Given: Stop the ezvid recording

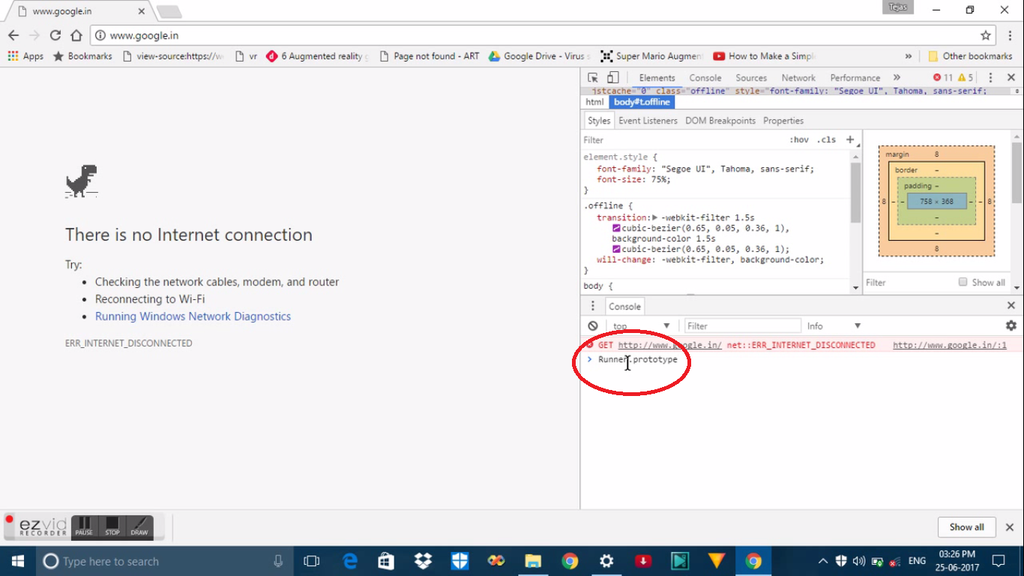Looking at the screenshot, I should tap(112, 526).
